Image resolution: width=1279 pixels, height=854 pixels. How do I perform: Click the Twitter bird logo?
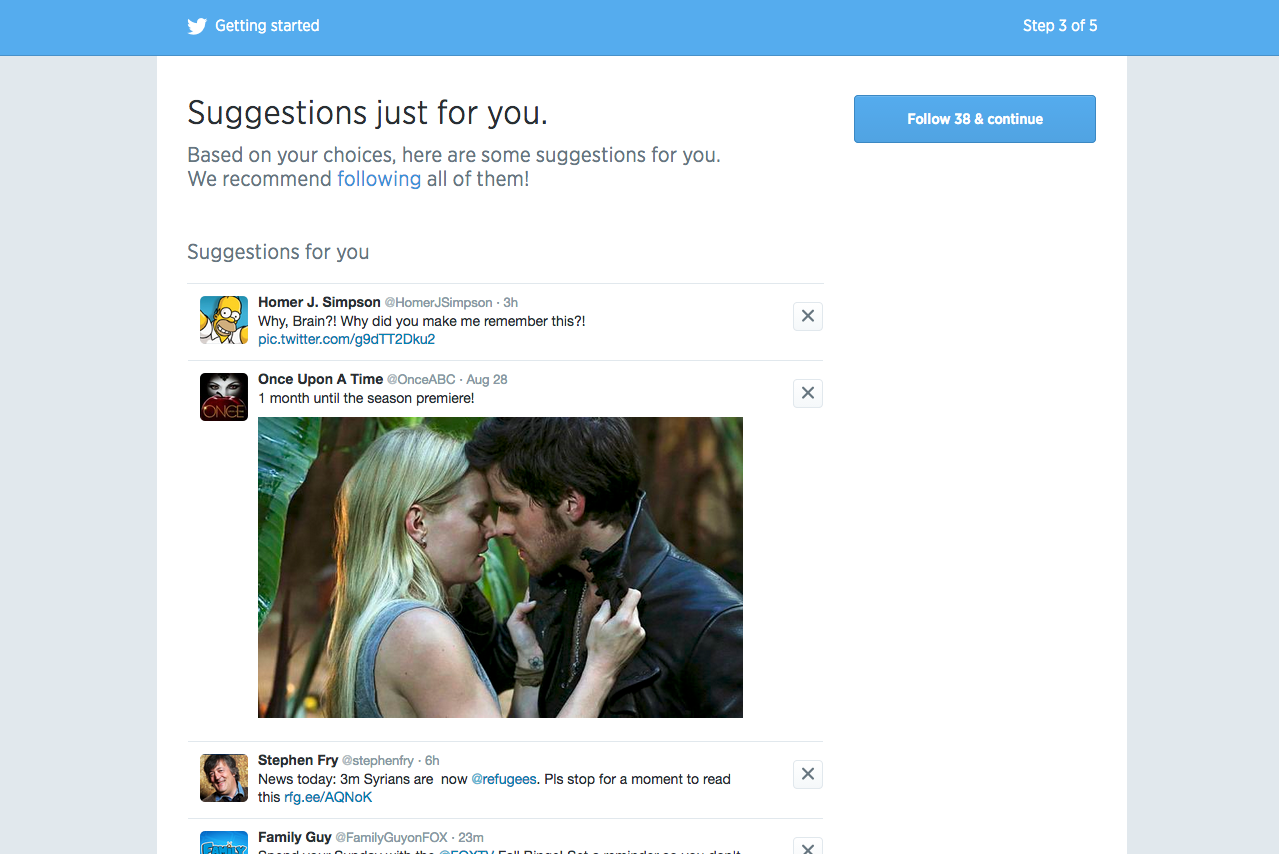point(196,26)
